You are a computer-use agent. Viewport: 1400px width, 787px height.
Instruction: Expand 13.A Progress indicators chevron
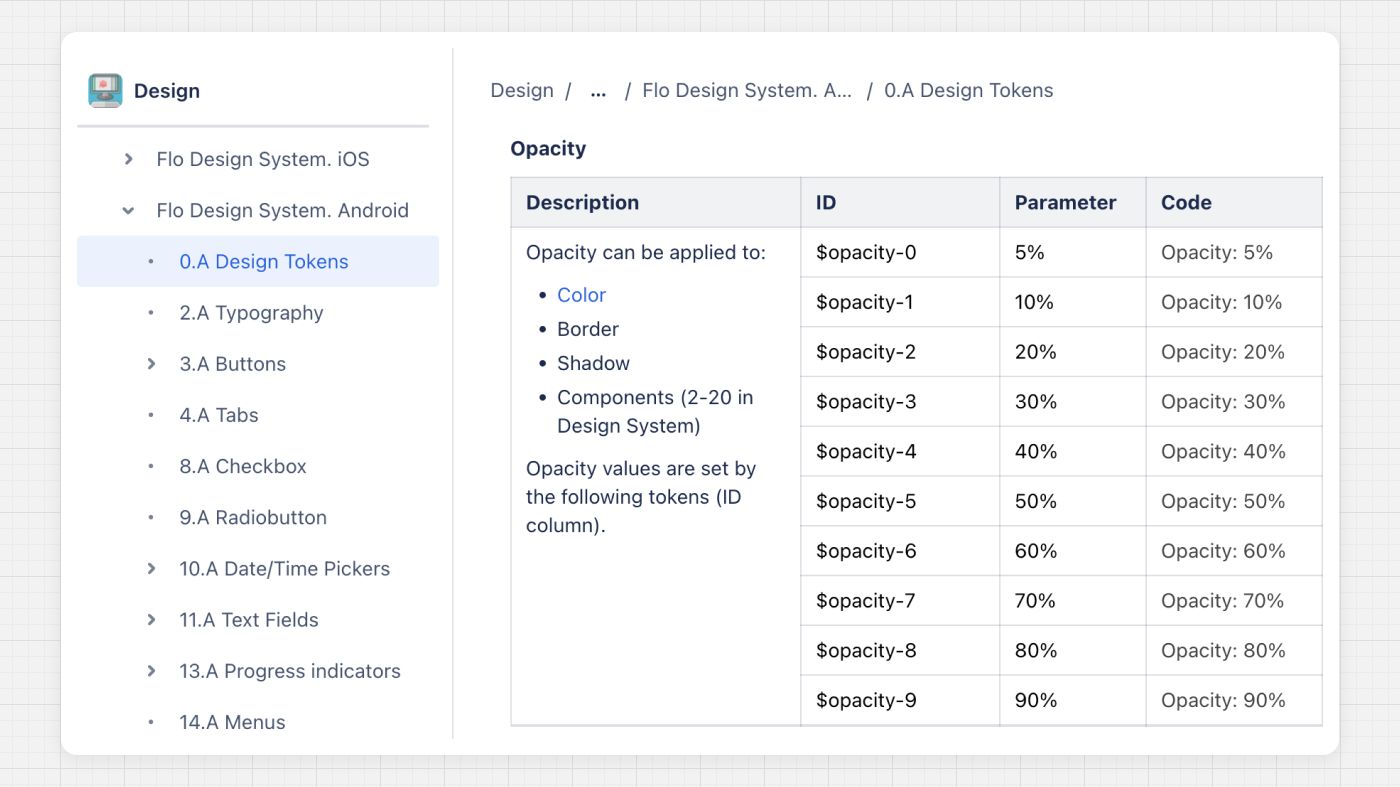tap(152, 671)
